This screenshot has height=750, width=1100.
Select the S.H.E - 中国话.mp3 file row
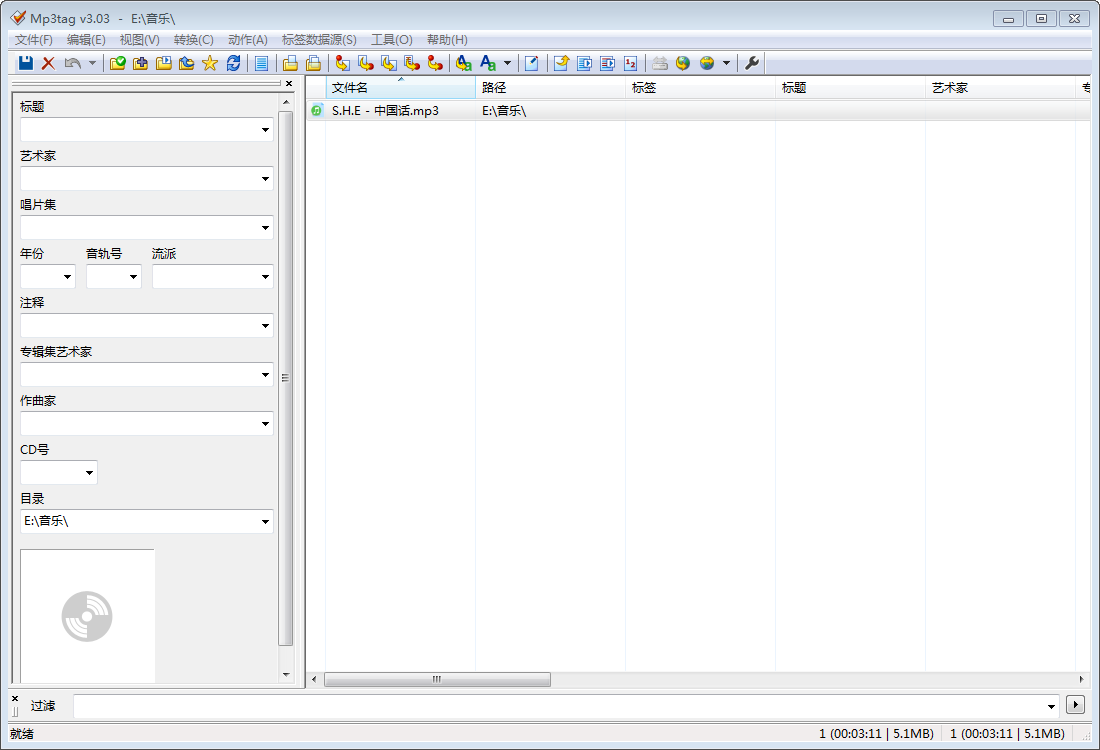385,111
